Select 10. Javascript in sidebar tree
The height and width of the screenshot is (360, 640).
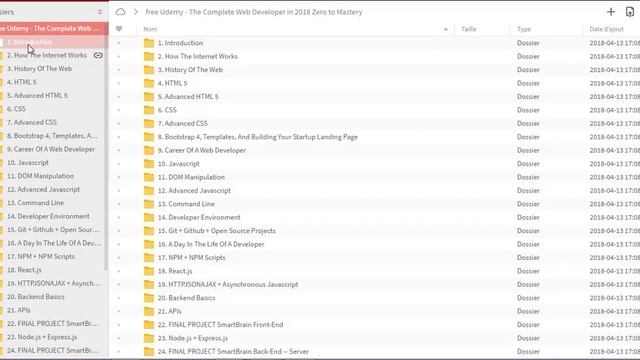pos(28,162)
